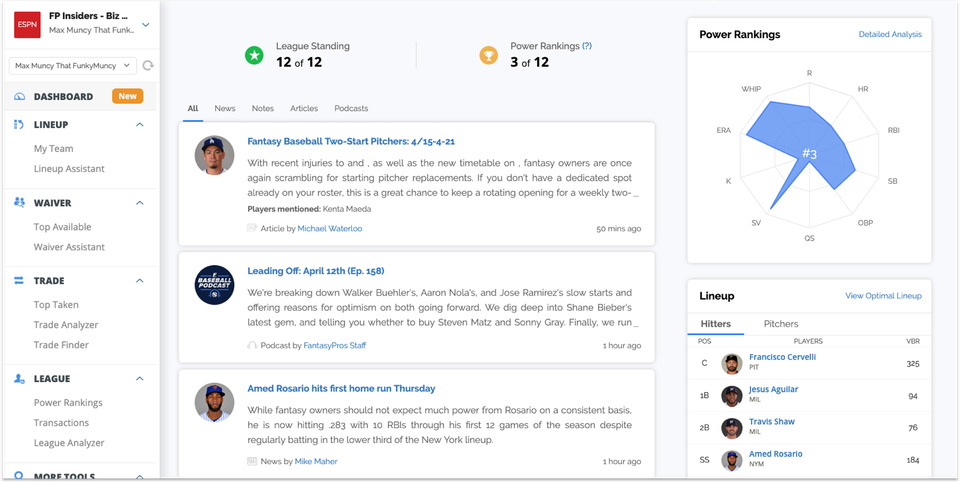Collapse the League section chevron
Image resolution: width=960 pixels, height=482 pixels.
coord(140,378)
